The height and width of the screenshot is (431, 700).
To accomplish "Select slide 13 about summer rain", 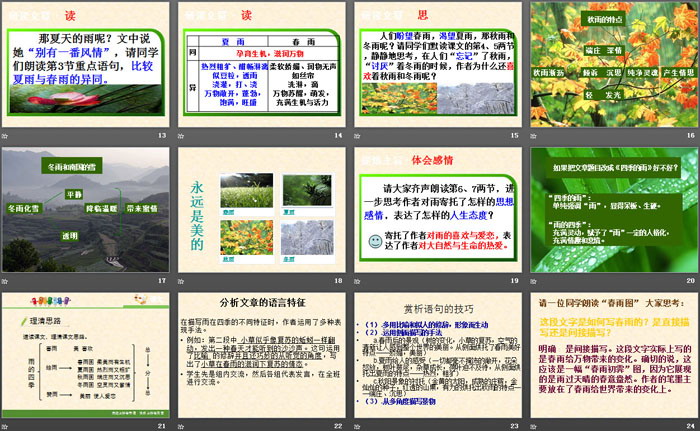I will coord(85,68).
